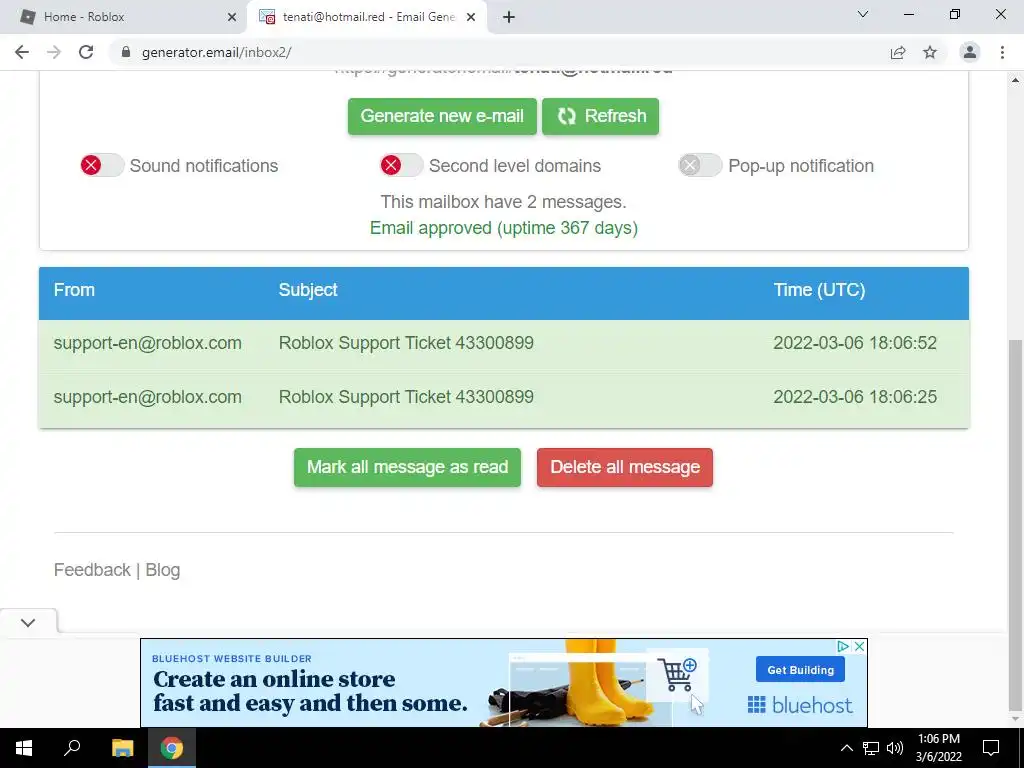Click the From column header
Image resolution: width=1024 pixels, height=768 pixels.
pos(74,290)
